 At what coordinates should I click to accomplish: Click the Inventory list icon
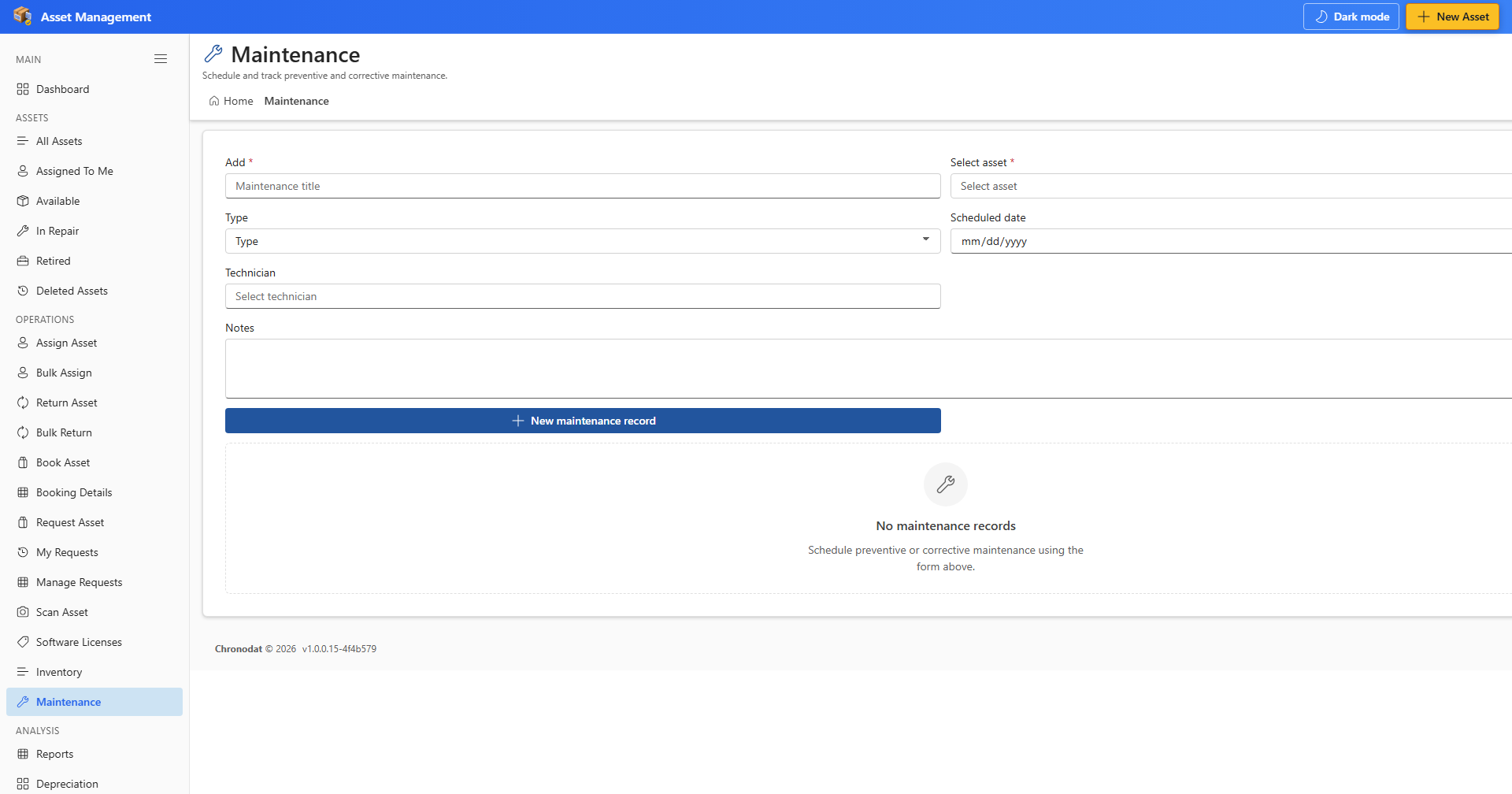23,672
